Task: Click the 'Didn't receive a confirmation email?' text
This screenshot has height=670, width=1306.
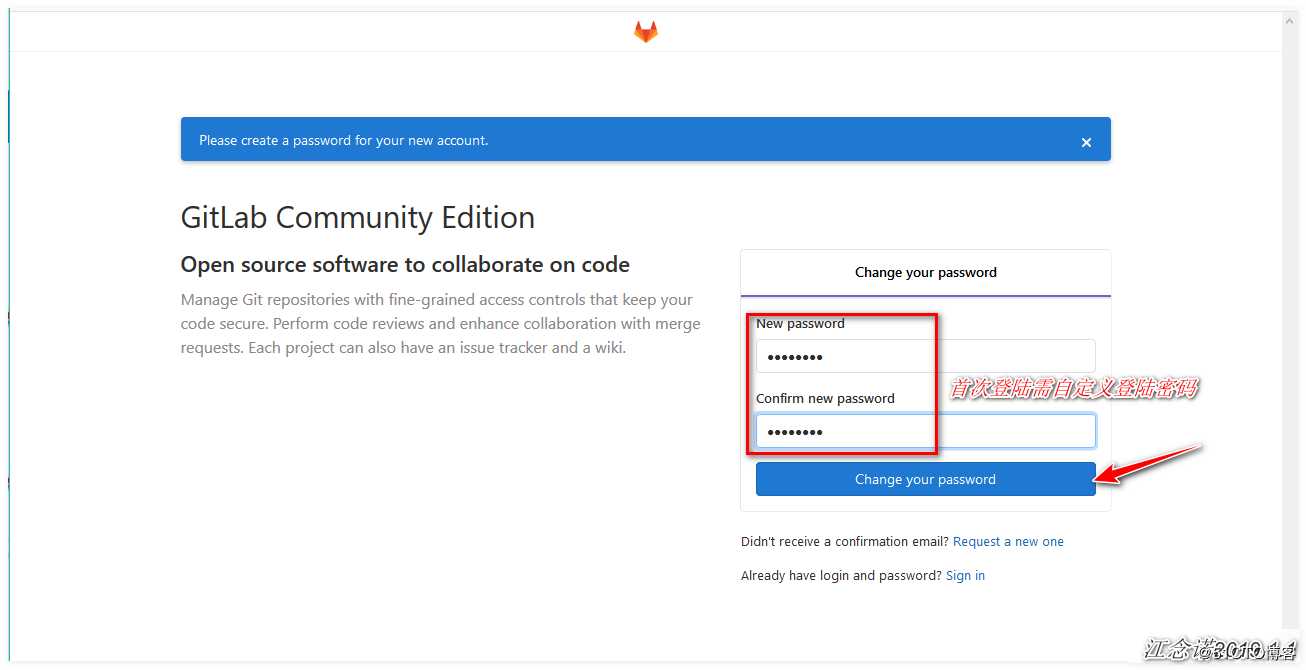Action: [845, 542]
